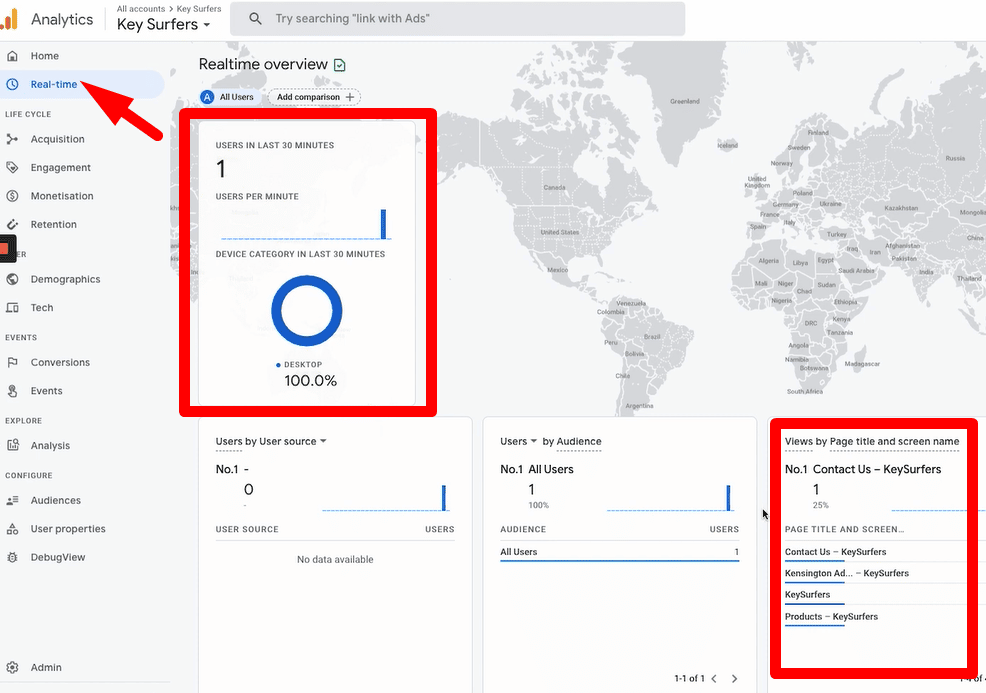Open the User properties shapes icon
The height and width of the screenshot is (693, 986).
(x=12, y=529)
